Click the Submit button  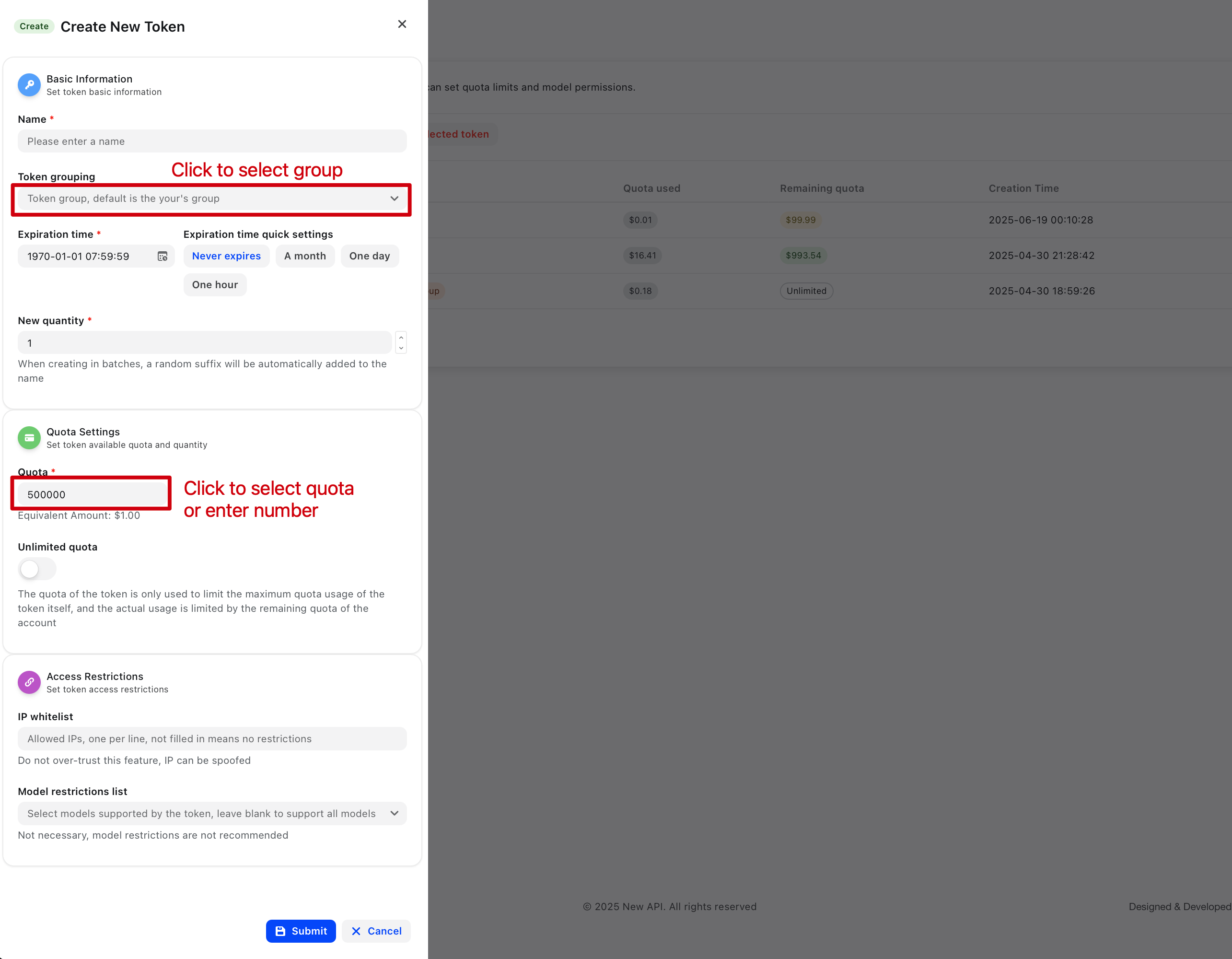click(x=301, y=931)
